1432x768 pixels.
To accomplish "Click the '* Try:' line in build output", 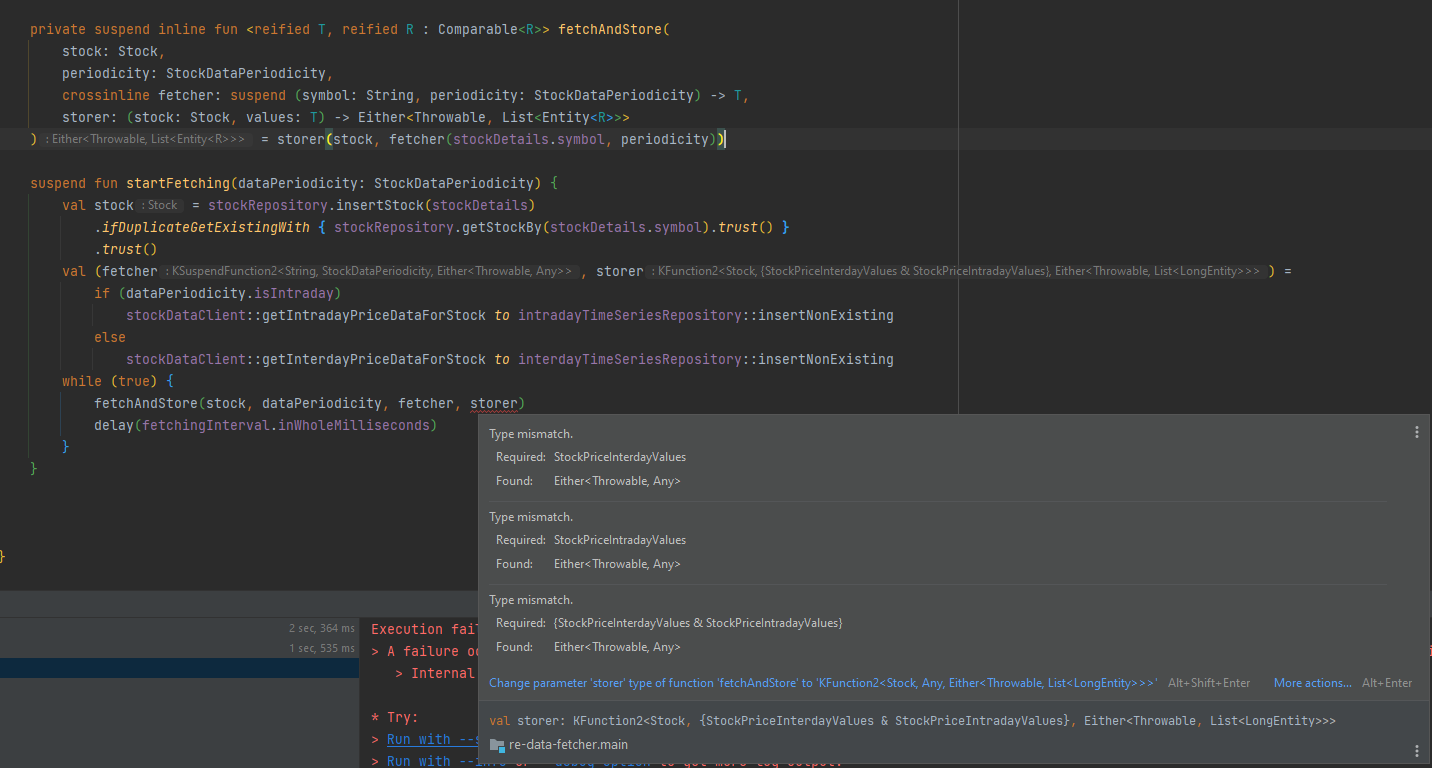I will point(395,717).
